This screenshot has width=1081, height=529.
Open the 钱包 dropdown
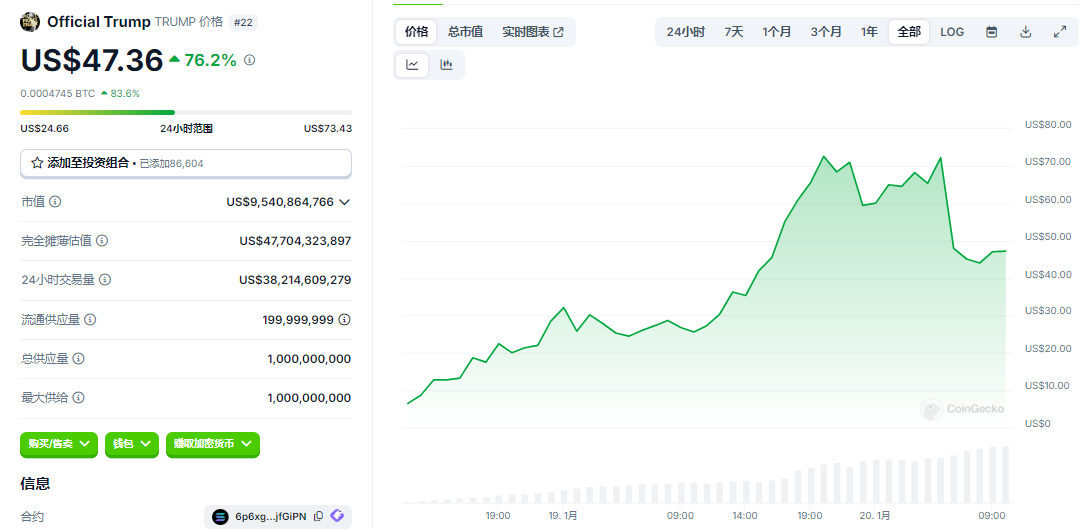pyautogui.click(x=132, y=444)
